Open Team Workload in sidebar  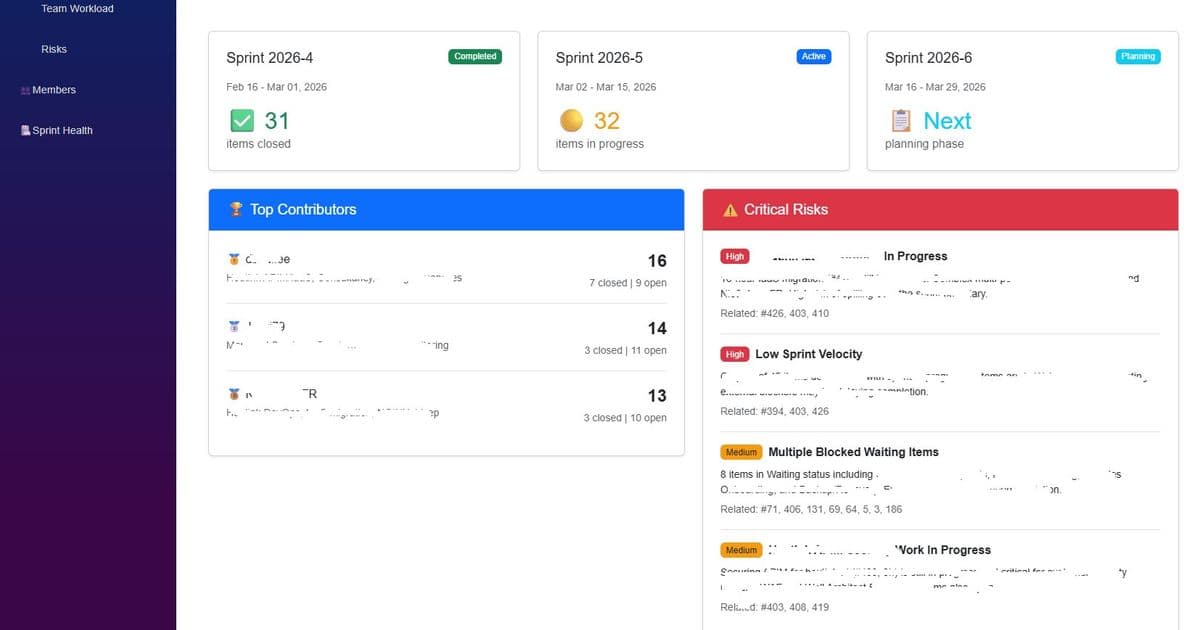click(x=77, y=9)
